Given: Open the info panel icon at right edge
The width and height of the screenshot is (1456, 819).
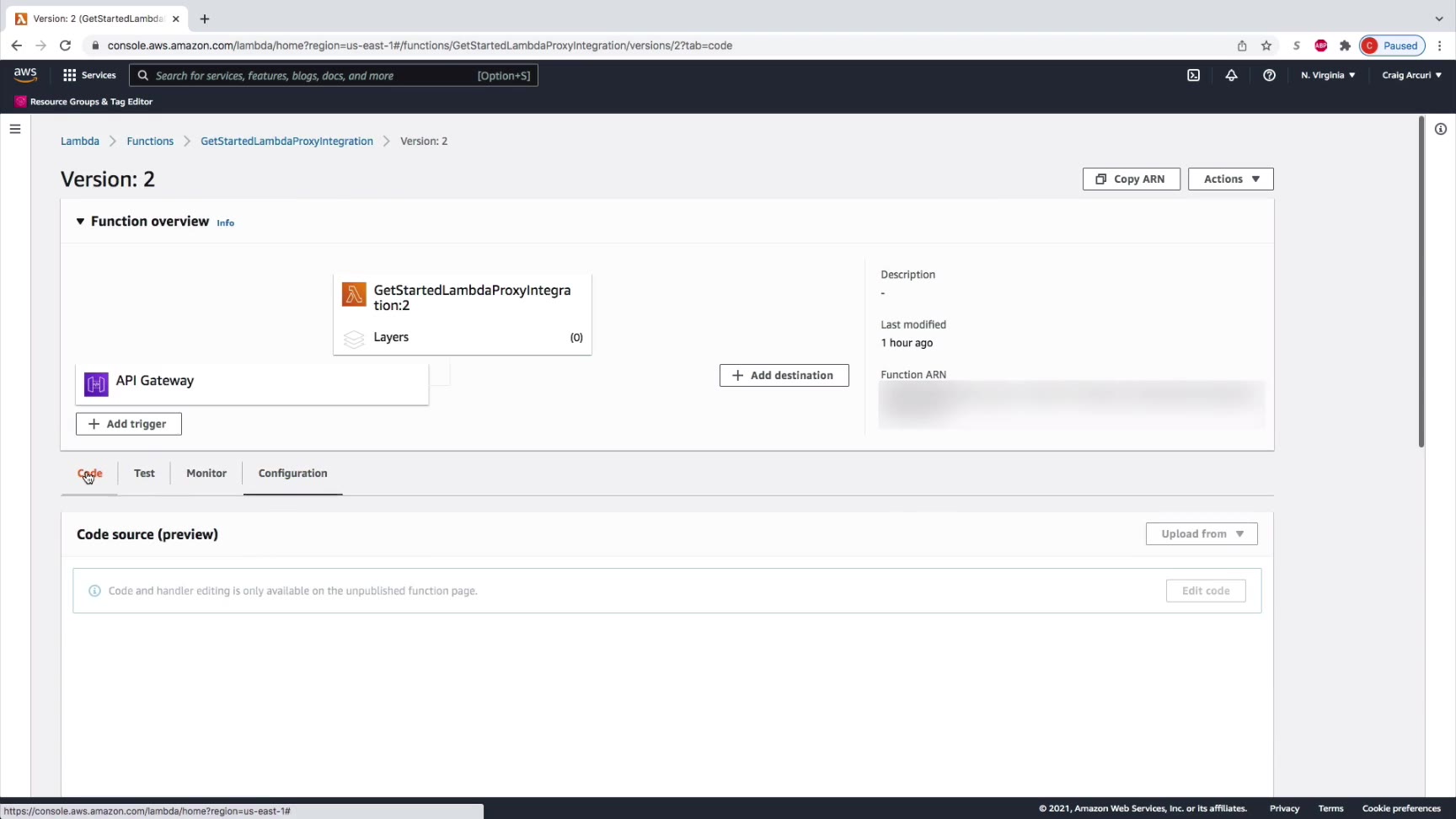Looking at the screenshot, I should [x=1441, y=129].
